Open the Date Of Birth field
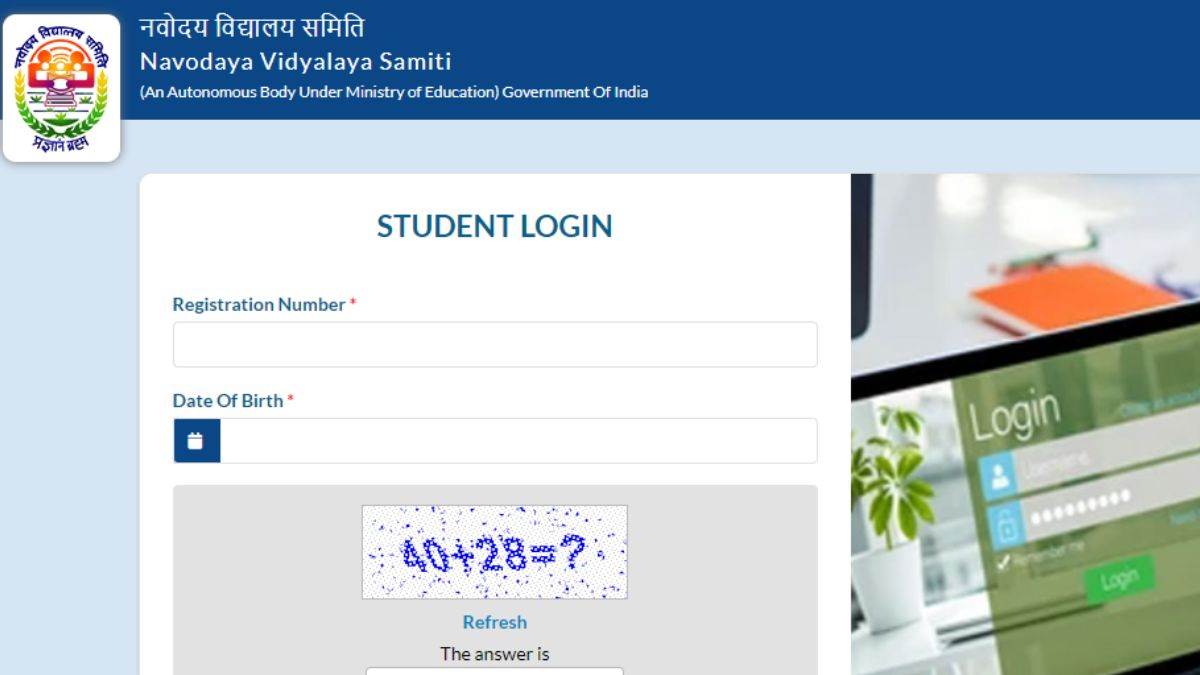 519,441
